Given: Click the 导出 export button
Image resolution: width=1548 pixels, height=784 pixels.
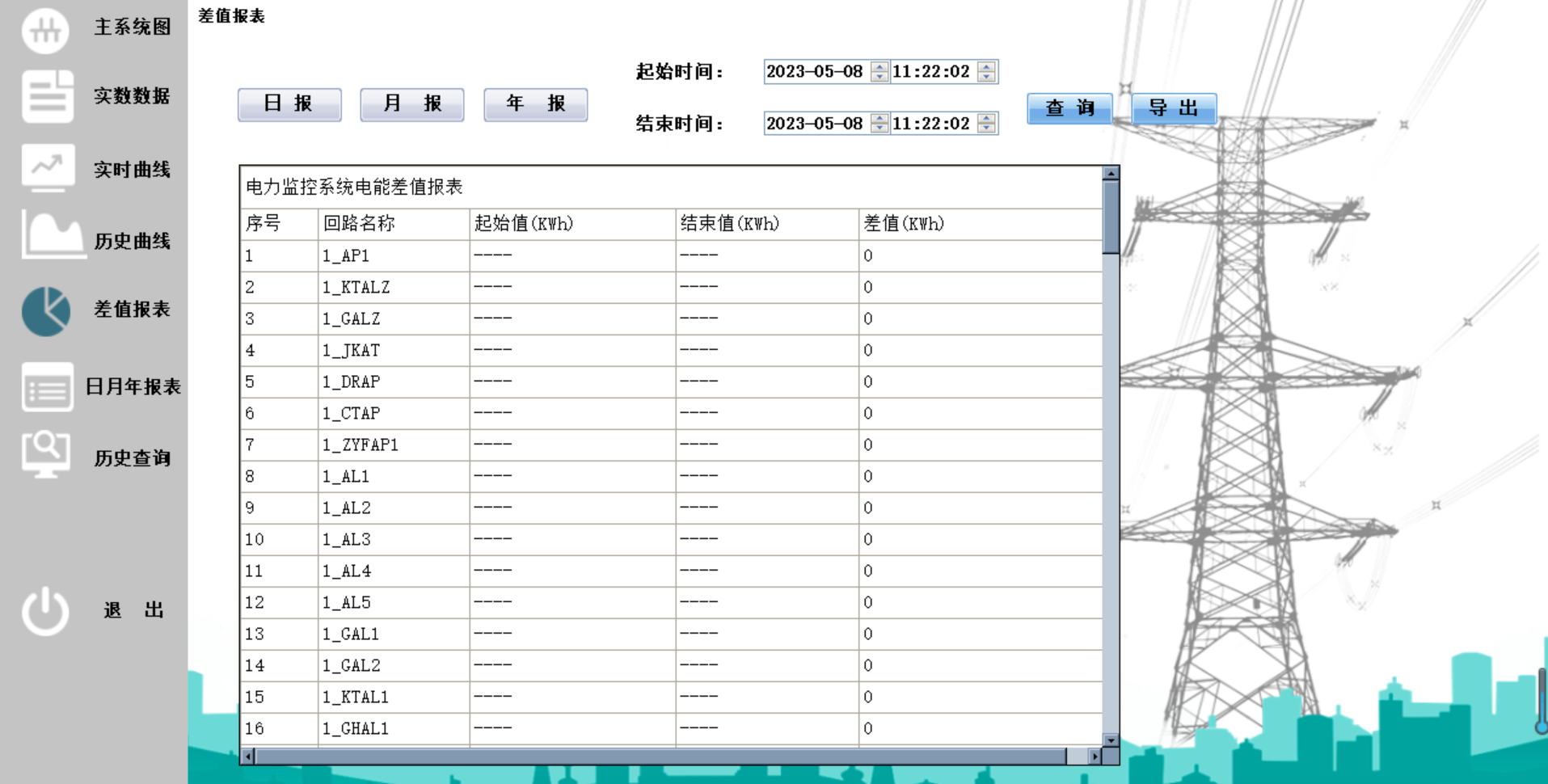Looking at the screenshot, I should pos(1174,108).
